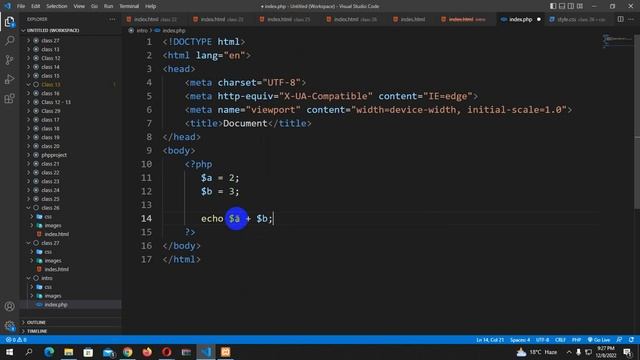The image size is (640, 360).
Task: Click Spaces: 4 indentation setting
Action: click(x=520, y=340)
